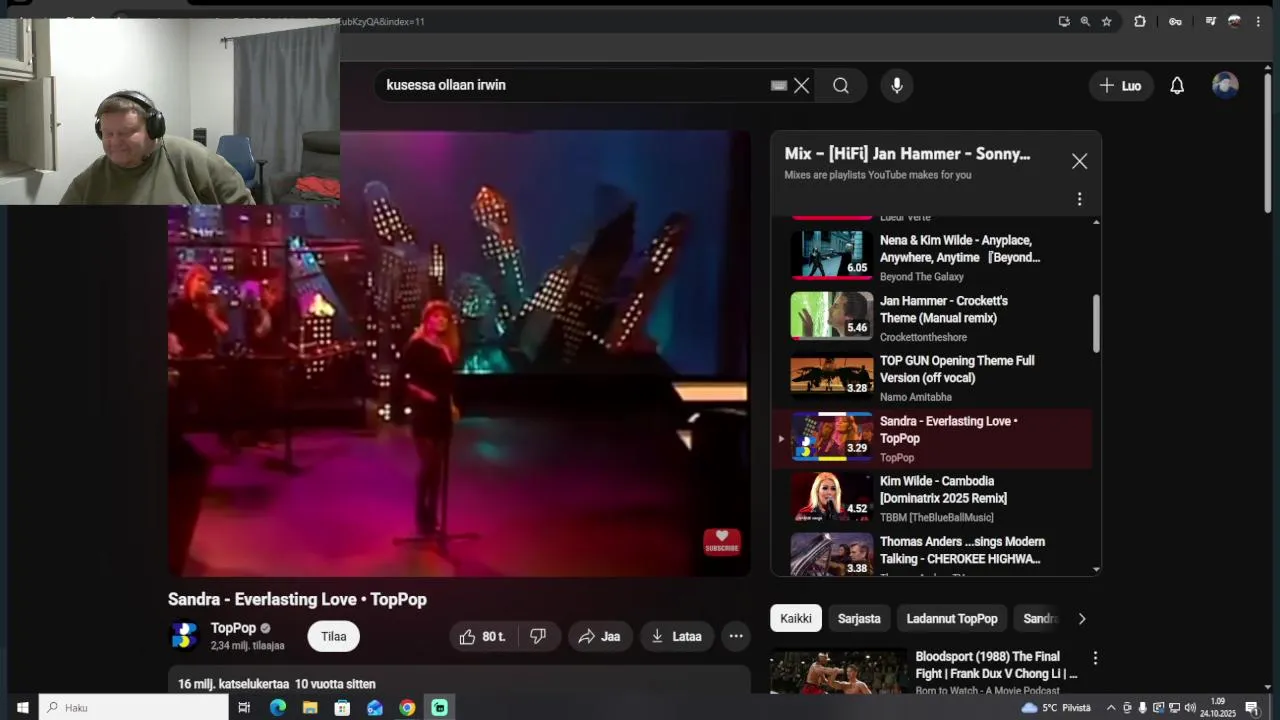Click the playlist scroll up arrow

tap(1096, 221)
